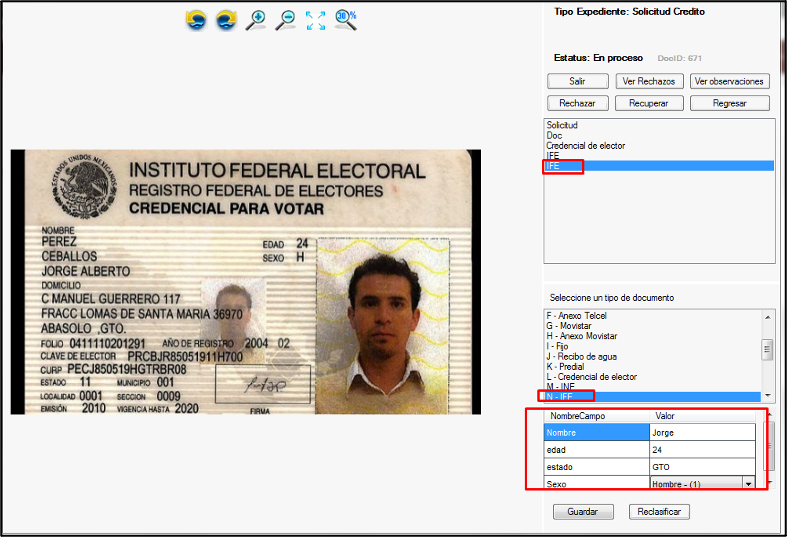Set zoom to 30% using magnifier icon
Screen dimensions: 788x538
346,19
